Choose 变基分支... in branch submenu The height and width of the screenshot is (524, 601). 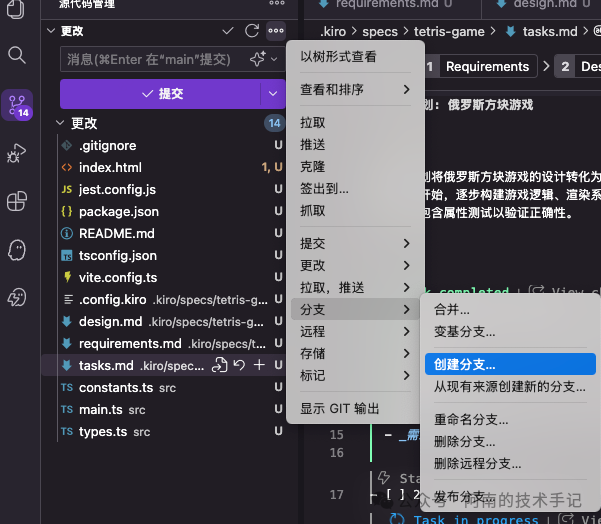(x=510, y=331)
